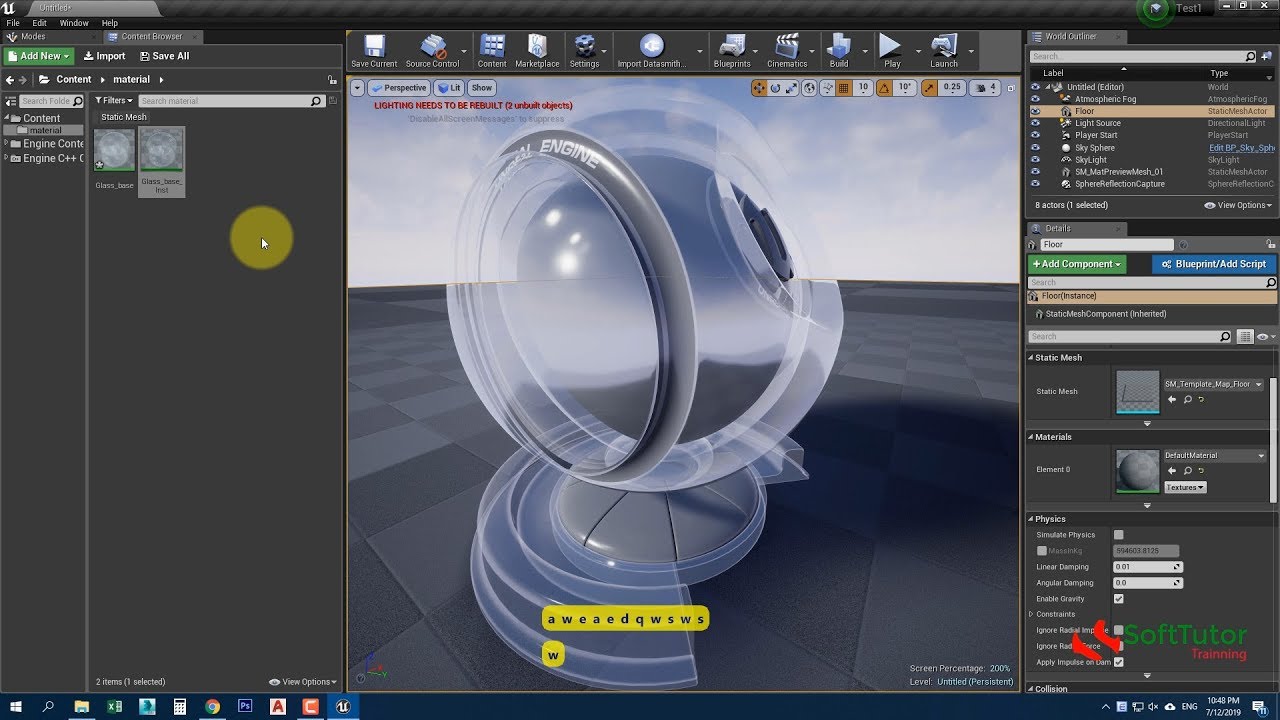Open editor Settings in the toolbar
Image resolution: width=1280 pixels, height=720 pixels.
(584, 51)
